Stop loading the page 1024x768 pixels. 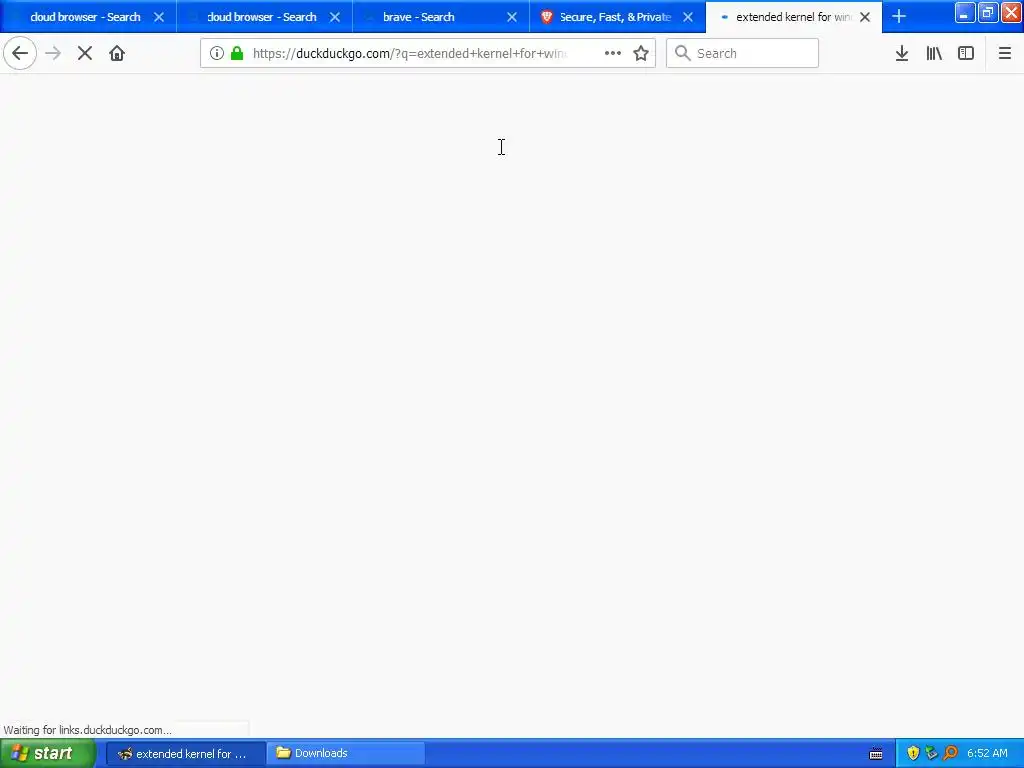click(85, 54)
